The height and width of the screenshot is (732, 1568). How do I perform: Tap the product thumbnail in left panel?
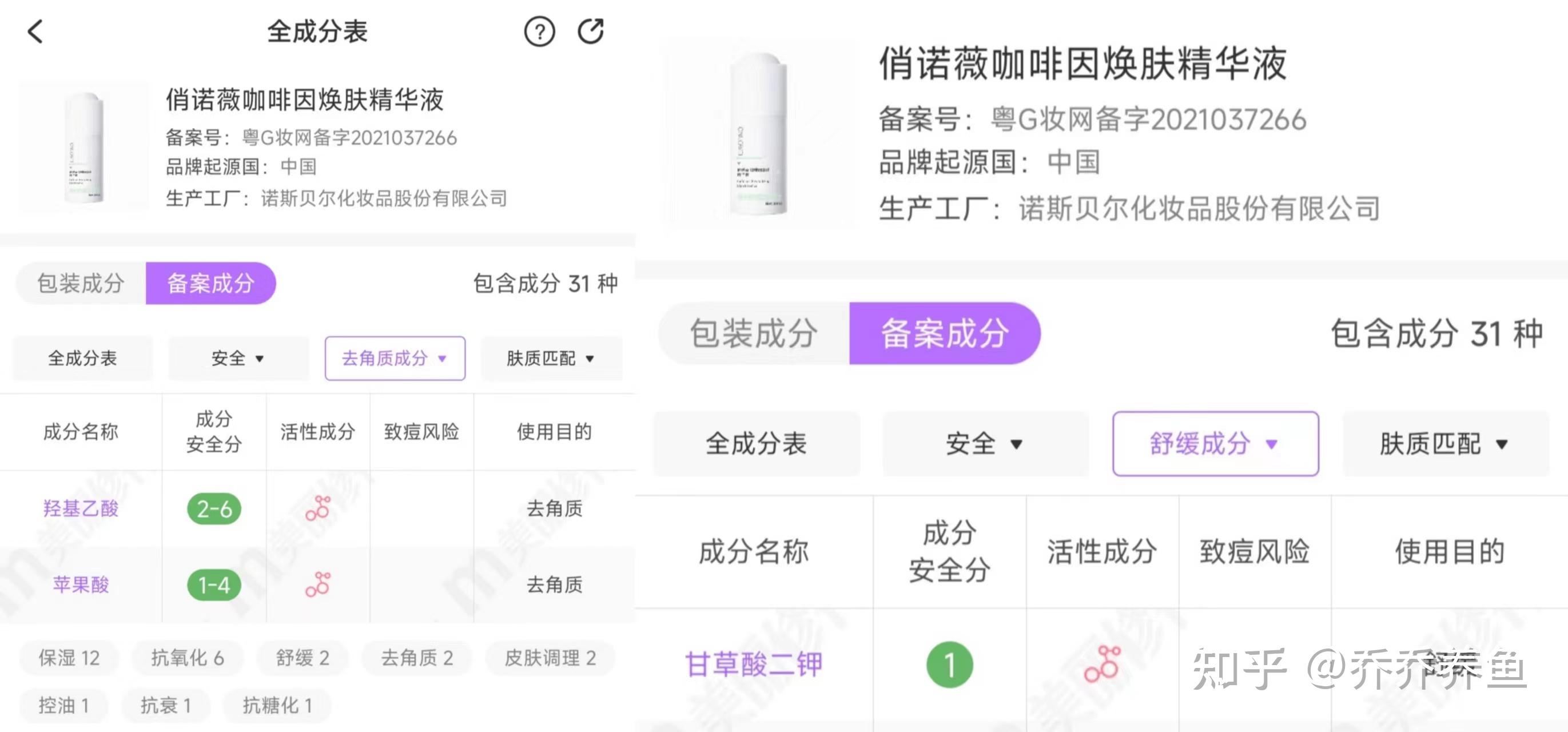(x=83, y=149)
